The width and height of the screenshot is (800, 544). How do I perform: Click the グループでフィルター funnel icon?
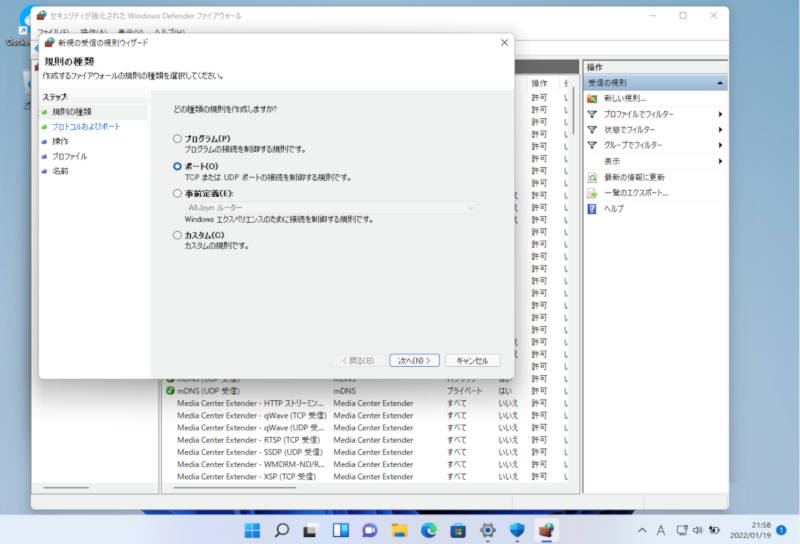point(592,145)
